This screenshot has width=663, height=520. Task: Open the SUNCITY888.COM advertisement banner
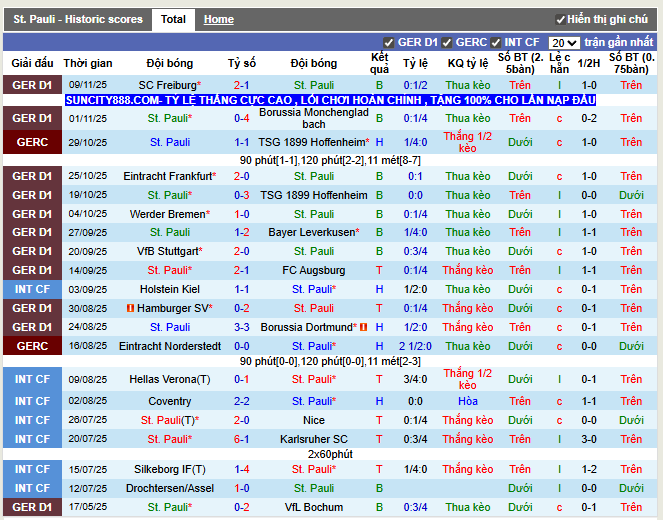click(330, 100)
